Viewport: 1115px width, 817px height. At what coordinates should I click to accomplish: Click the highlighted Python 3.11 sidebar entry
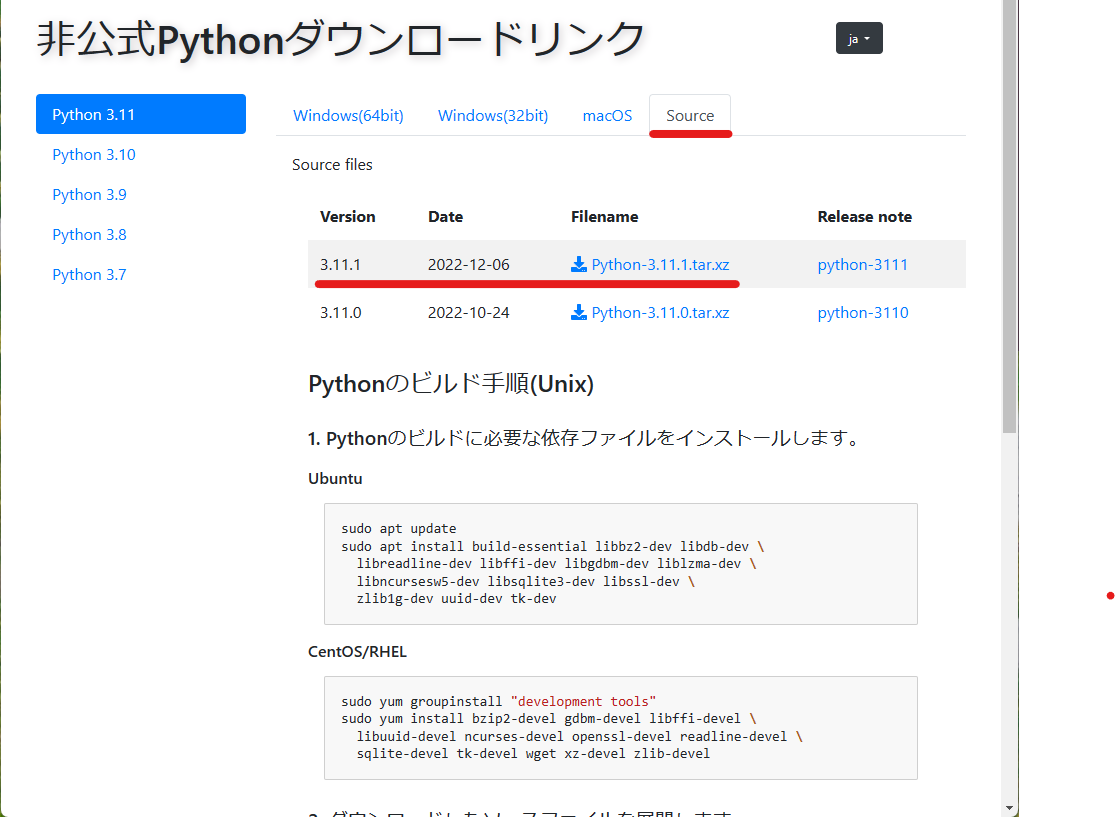[140, 114]
